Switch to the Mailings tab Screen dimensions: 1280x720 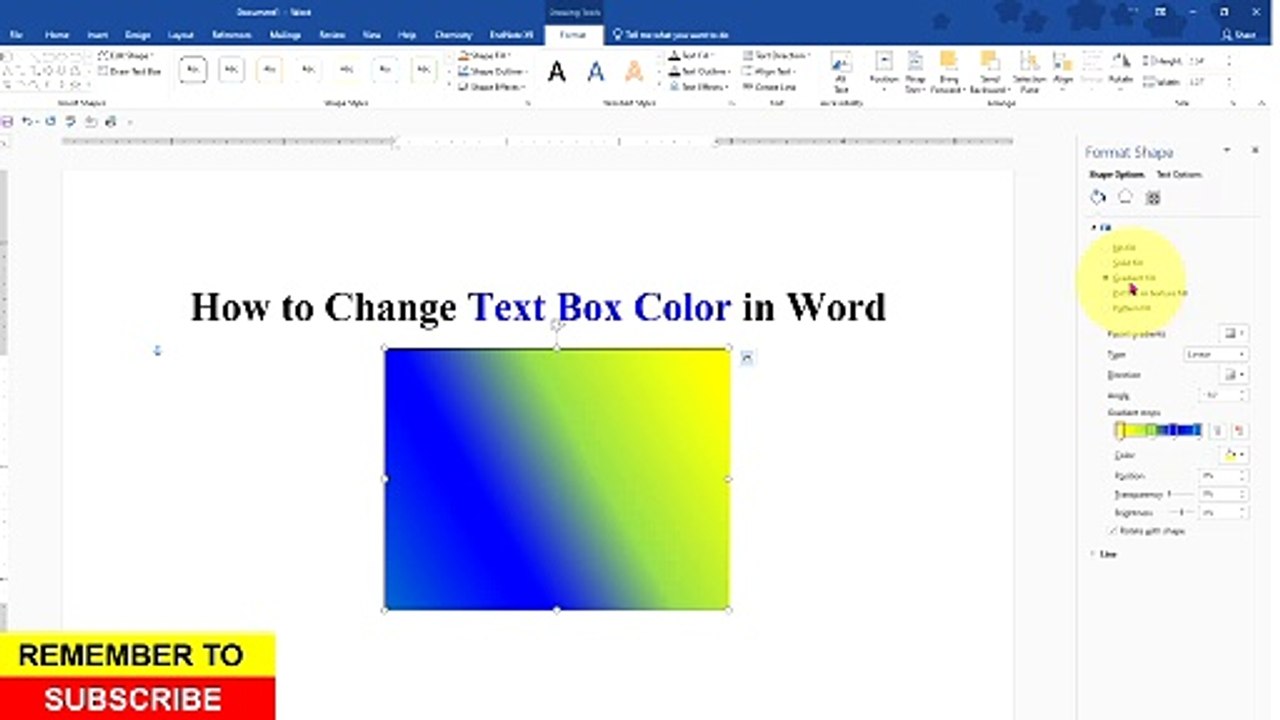pyautogui.click(x=285, y=34)
